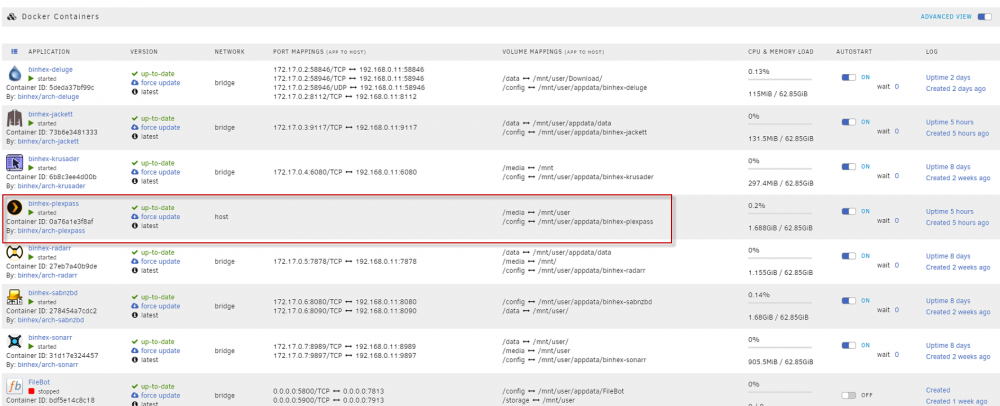Click the info icon next to binhex-deluge latest

pos(135,92)
